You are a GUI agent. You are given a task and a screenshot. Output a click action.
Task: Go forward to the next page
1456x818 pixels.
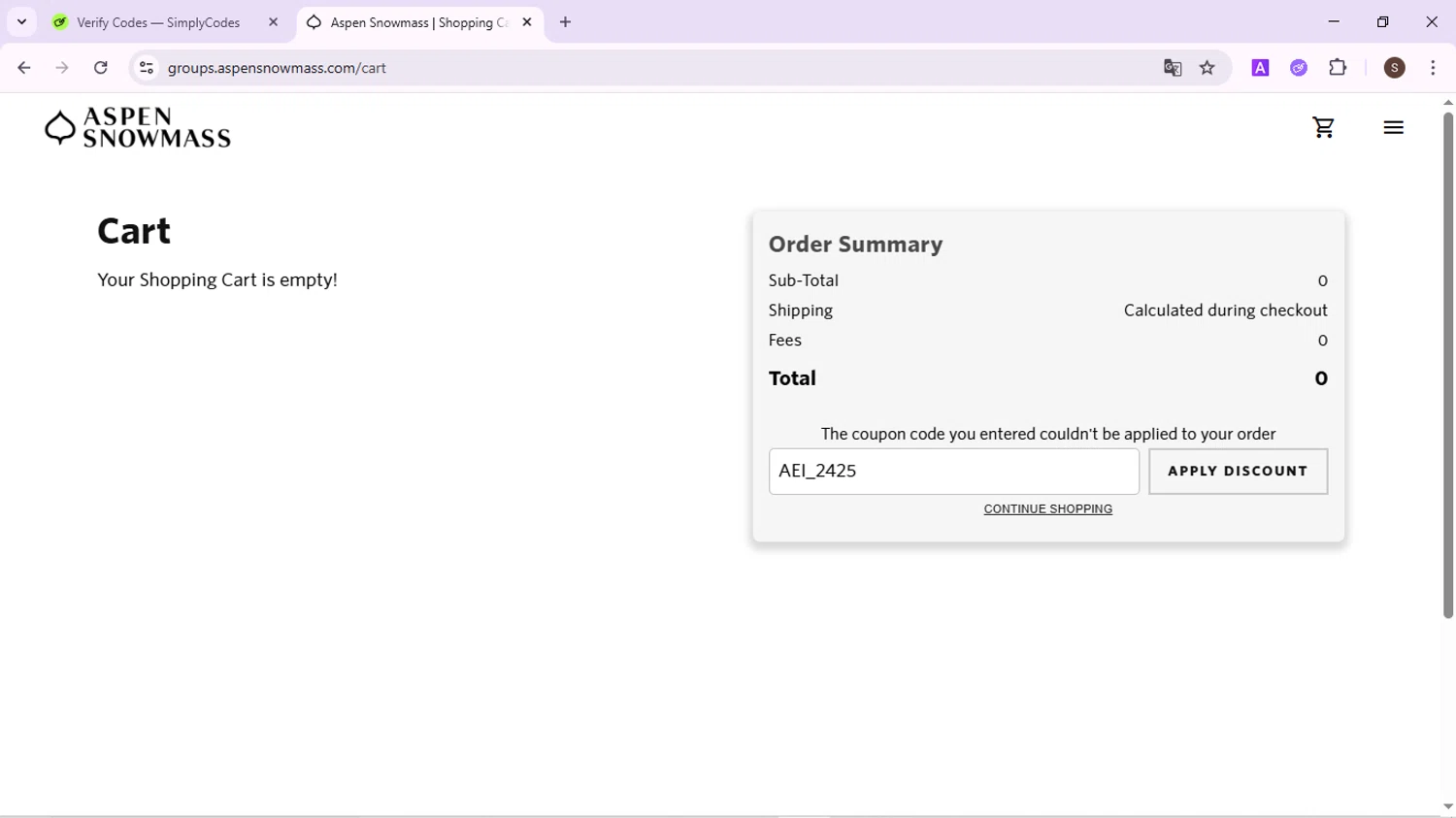pos(62,68)
